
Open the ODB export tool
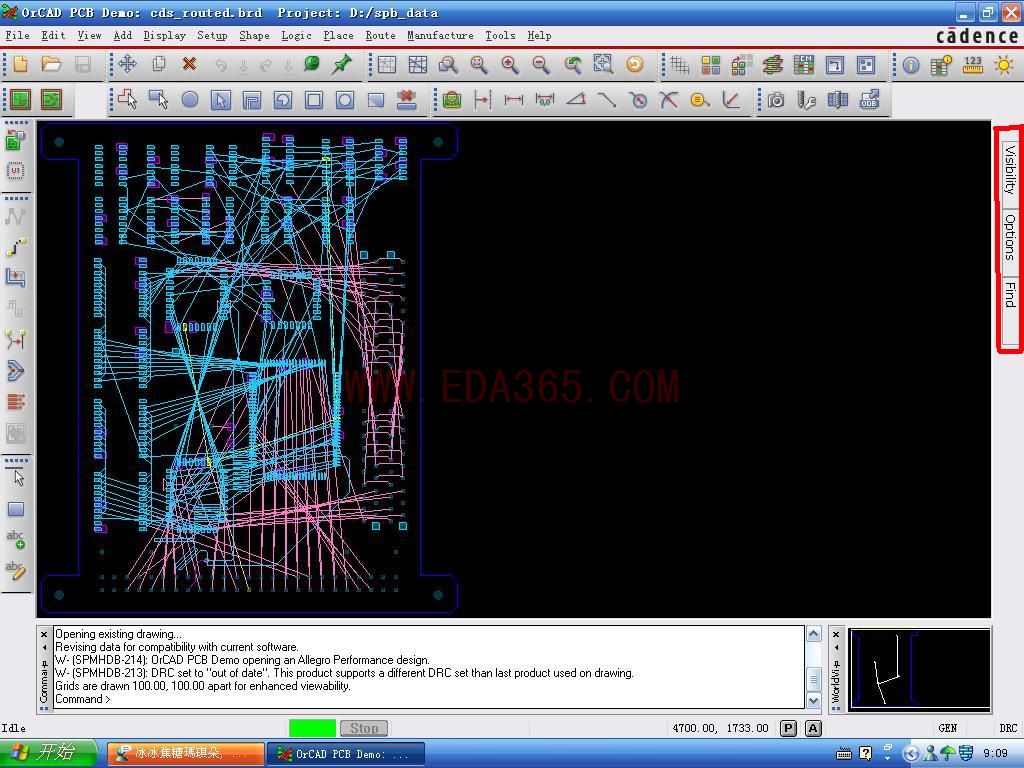tap(869, 100)
